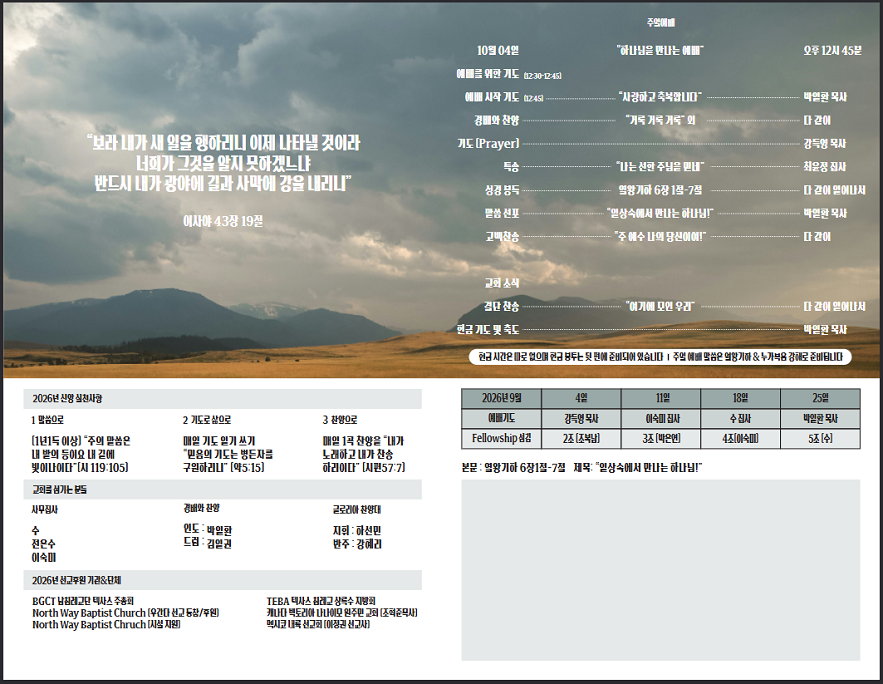Click "다 같이" in the 경배와 찬양 row
Viewport: 883px width, 684px height.
817,120
